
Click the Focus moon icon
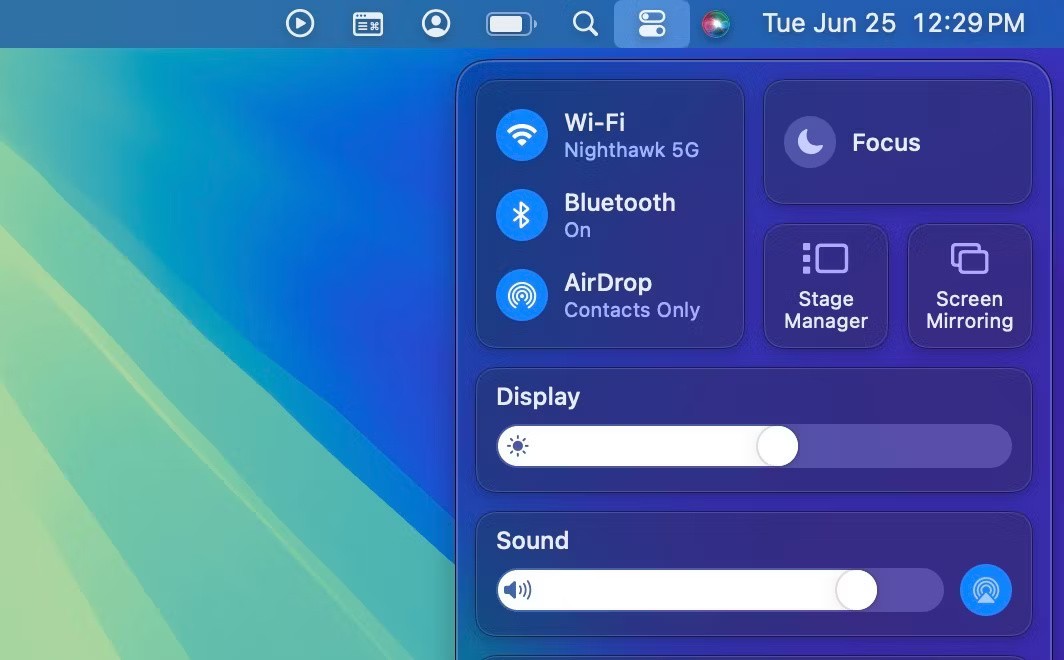coord(809,143)
